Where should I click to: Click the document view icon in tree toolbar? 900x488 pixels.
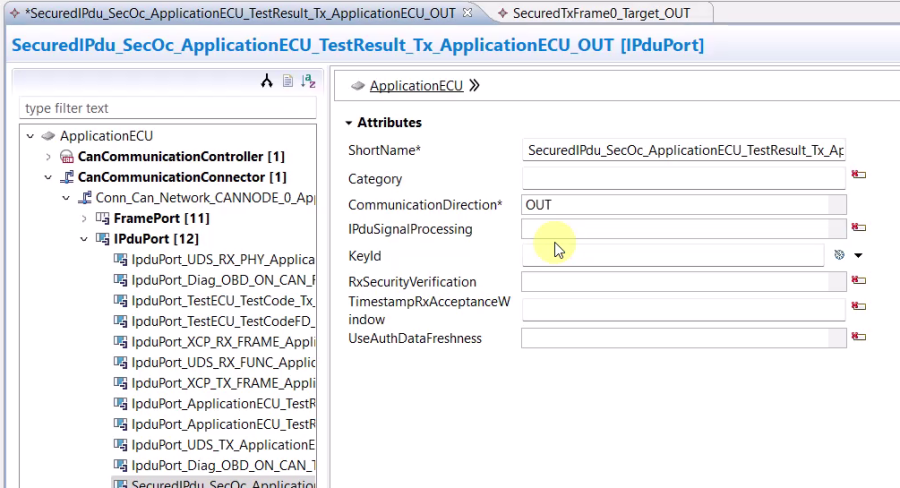288,81
